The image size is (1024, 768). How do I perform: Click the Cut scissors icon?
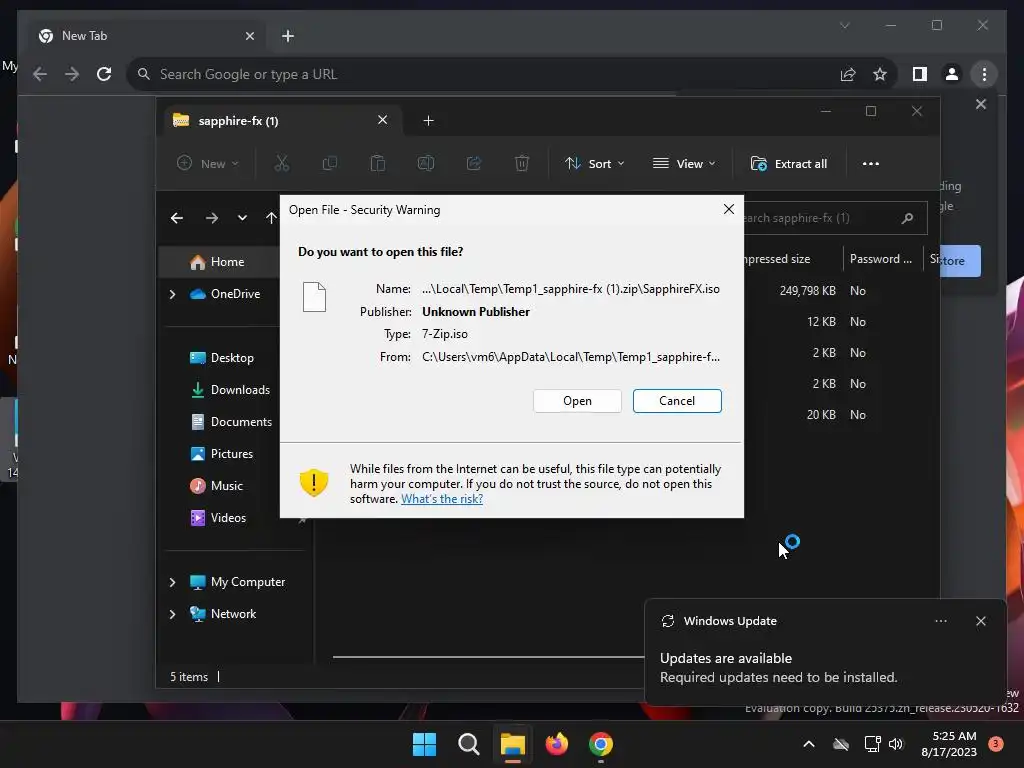[x=281, y=164]
